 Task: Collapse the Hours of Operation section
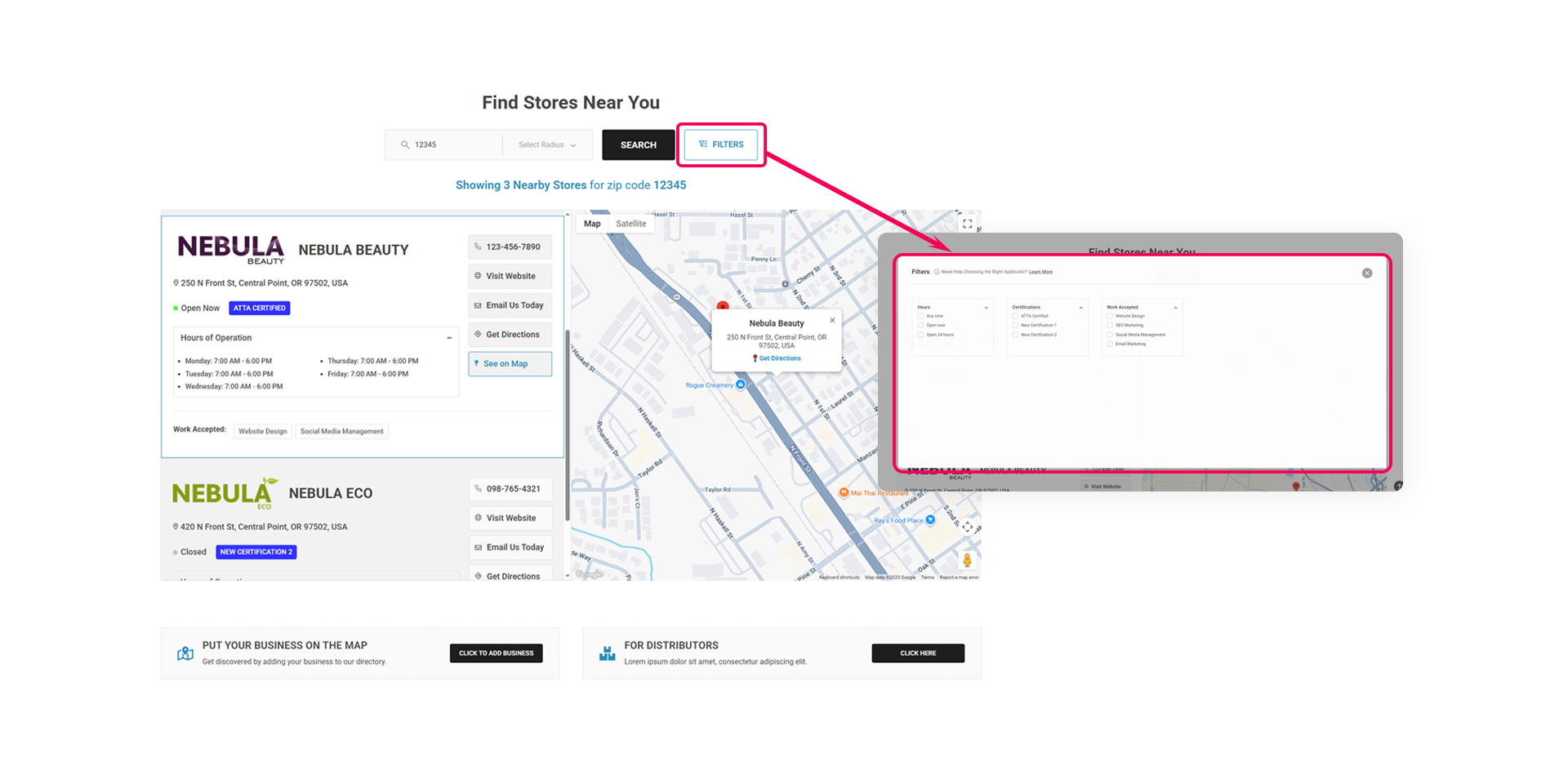coord(448,337)
